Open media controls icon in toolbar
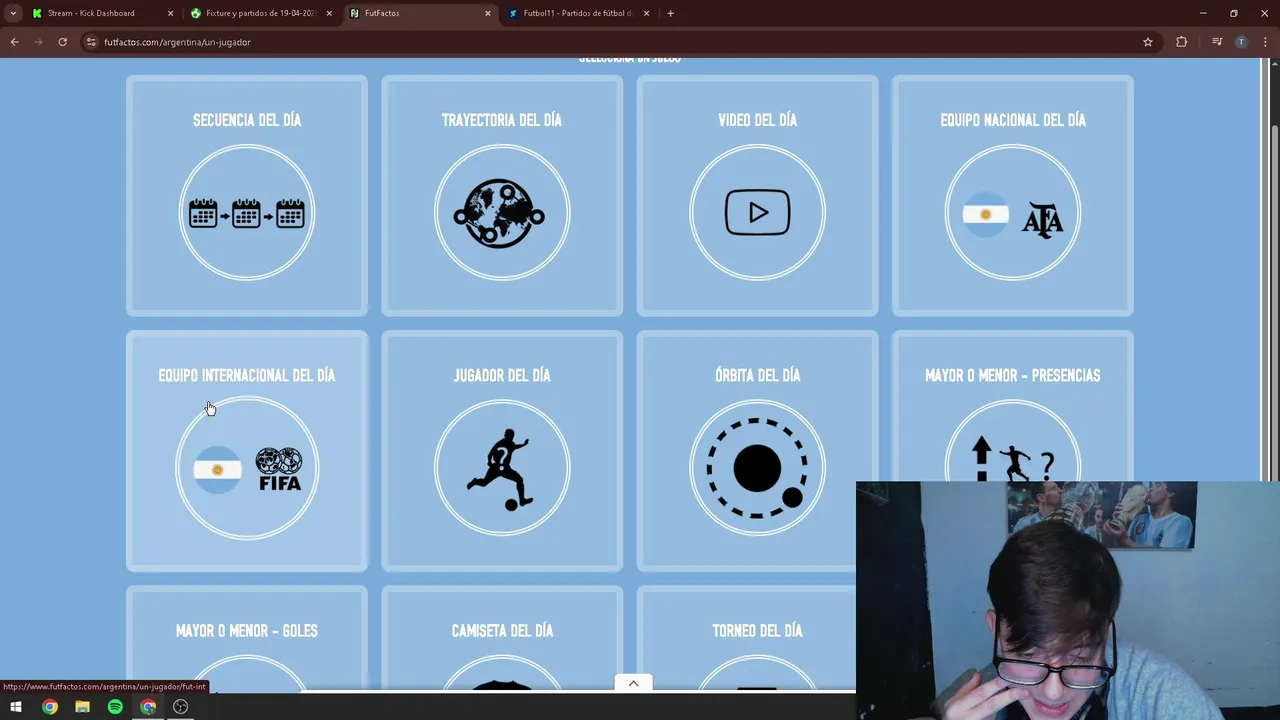 click(1217, 42)
